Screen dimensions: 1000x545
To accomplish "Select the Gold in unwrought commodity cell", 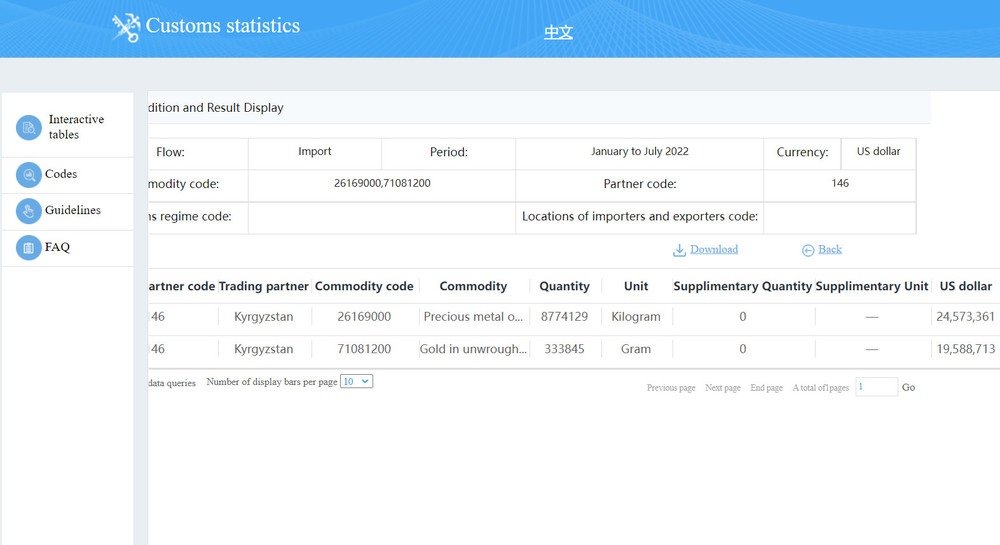I will (x=474, y=350).
